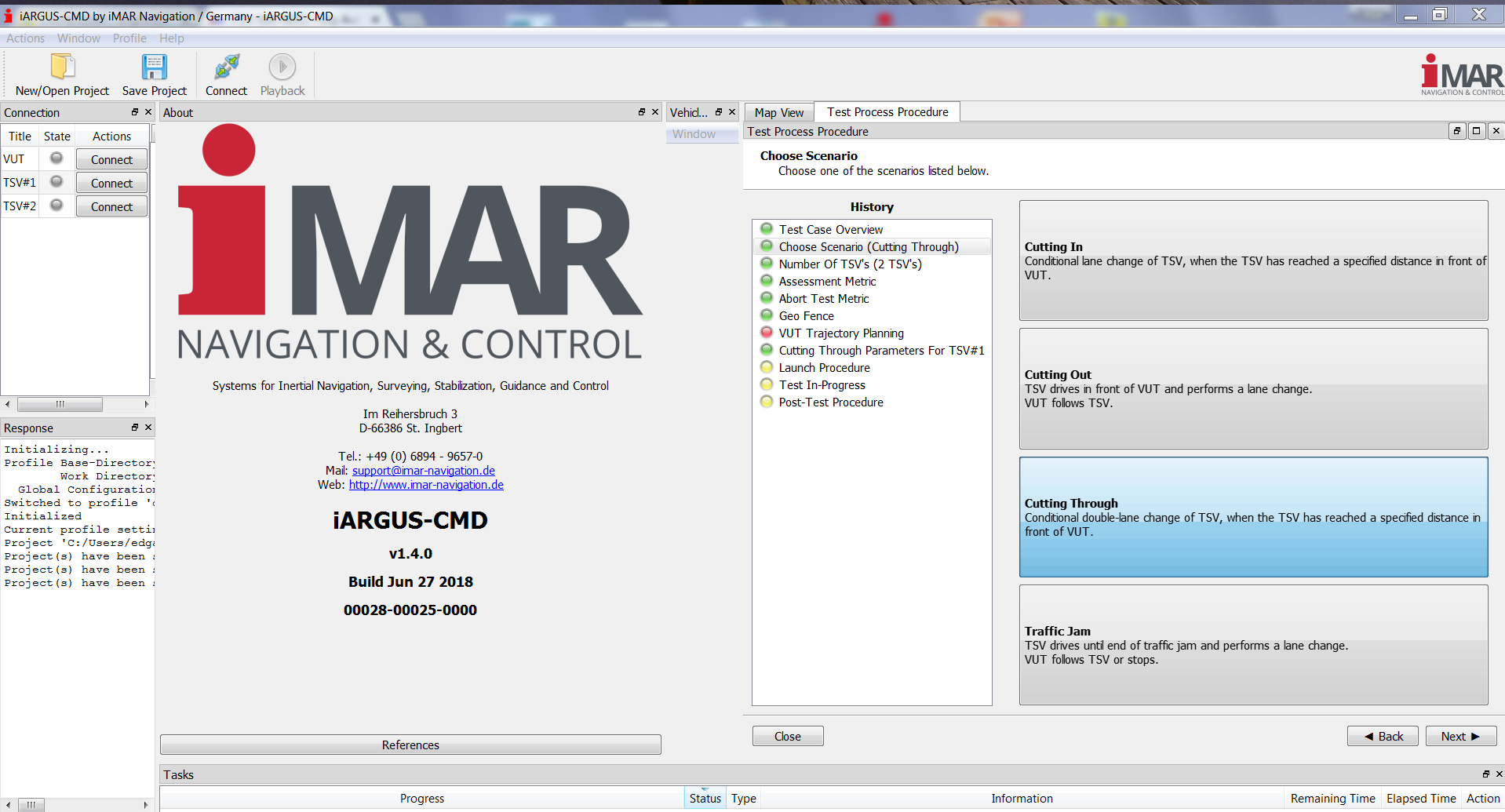Open the Window menu
Image resolution: width=1505 pixels, height=812 pixels.
(x=78, y=38)
